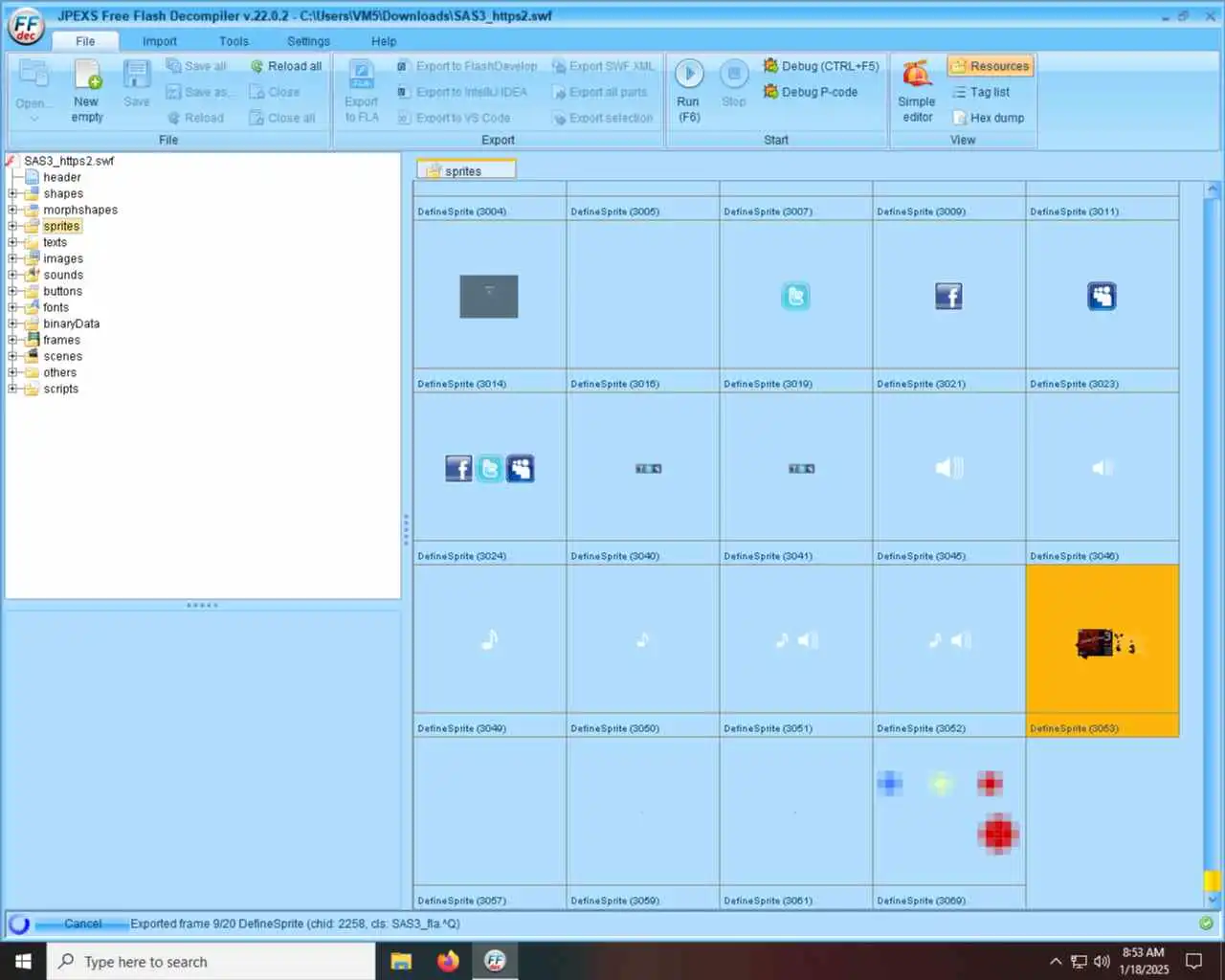The width and height of the screenshot is (1225, 980).
Task: Select the scripts tree item
Action: [x=60, y=389]
